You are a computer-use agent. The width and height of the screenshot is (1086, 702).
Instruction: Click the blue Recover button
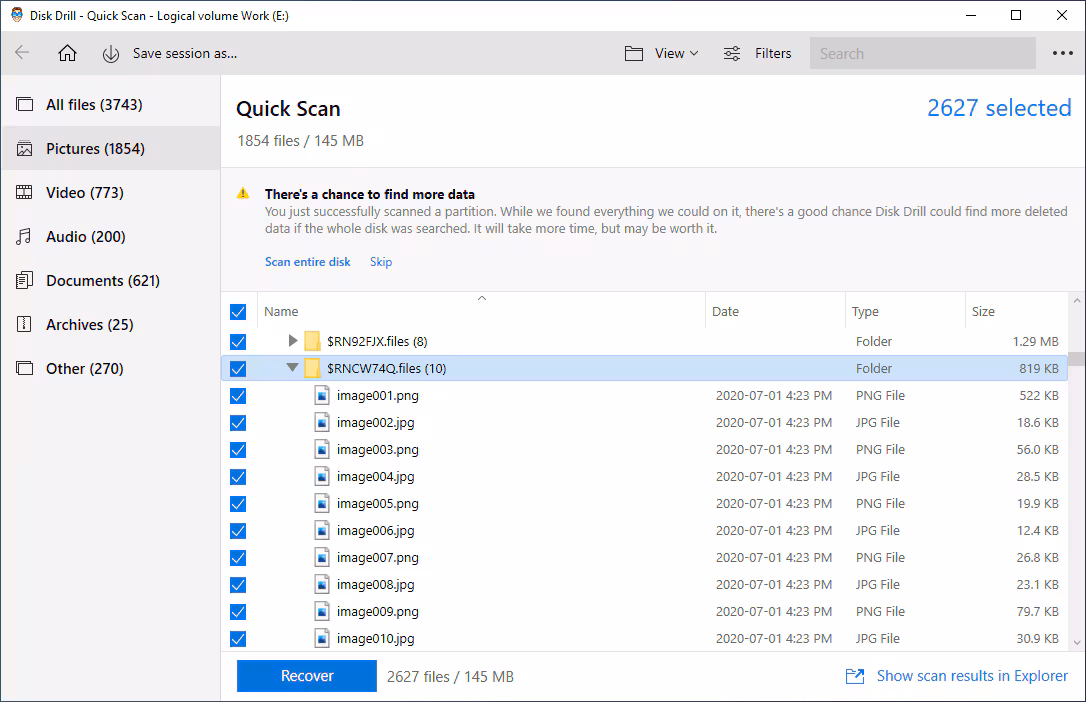pyautogui.click(x=307, y=676)
